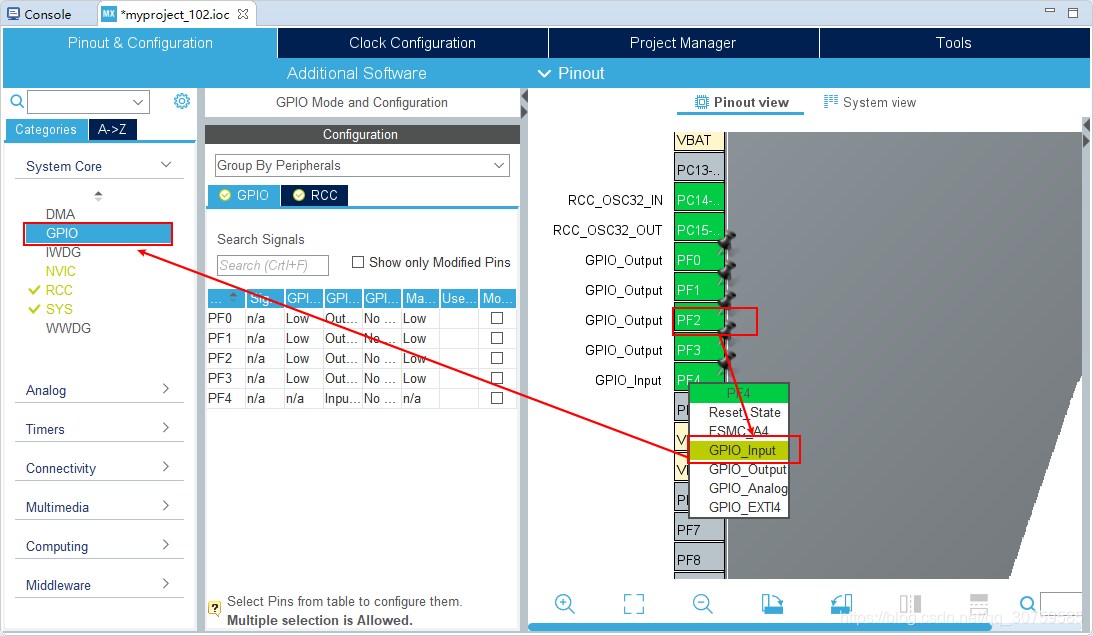
Task: Collapse the configuration panel splitter arrow
Action: pos(524,94)
